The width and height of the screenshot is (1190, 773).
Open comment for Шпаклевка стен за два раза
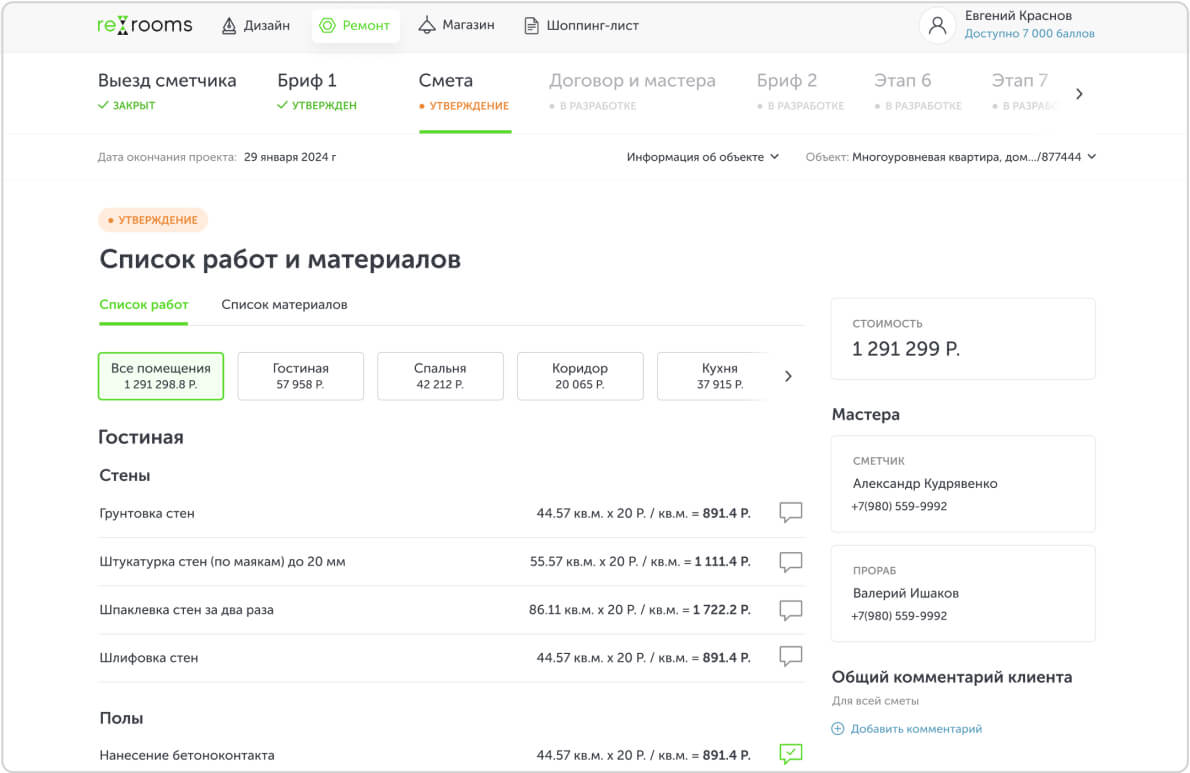point(790,610)
